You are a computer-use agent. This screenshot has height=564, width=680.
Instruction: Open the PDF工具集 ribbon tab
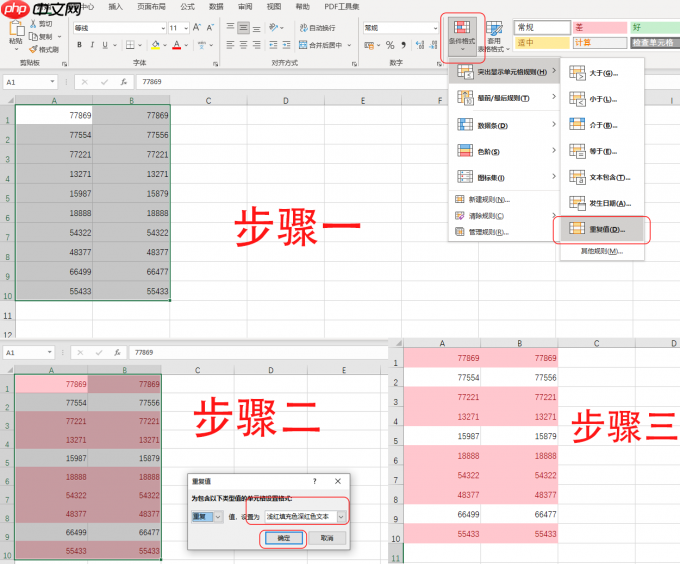click(342, 7)
